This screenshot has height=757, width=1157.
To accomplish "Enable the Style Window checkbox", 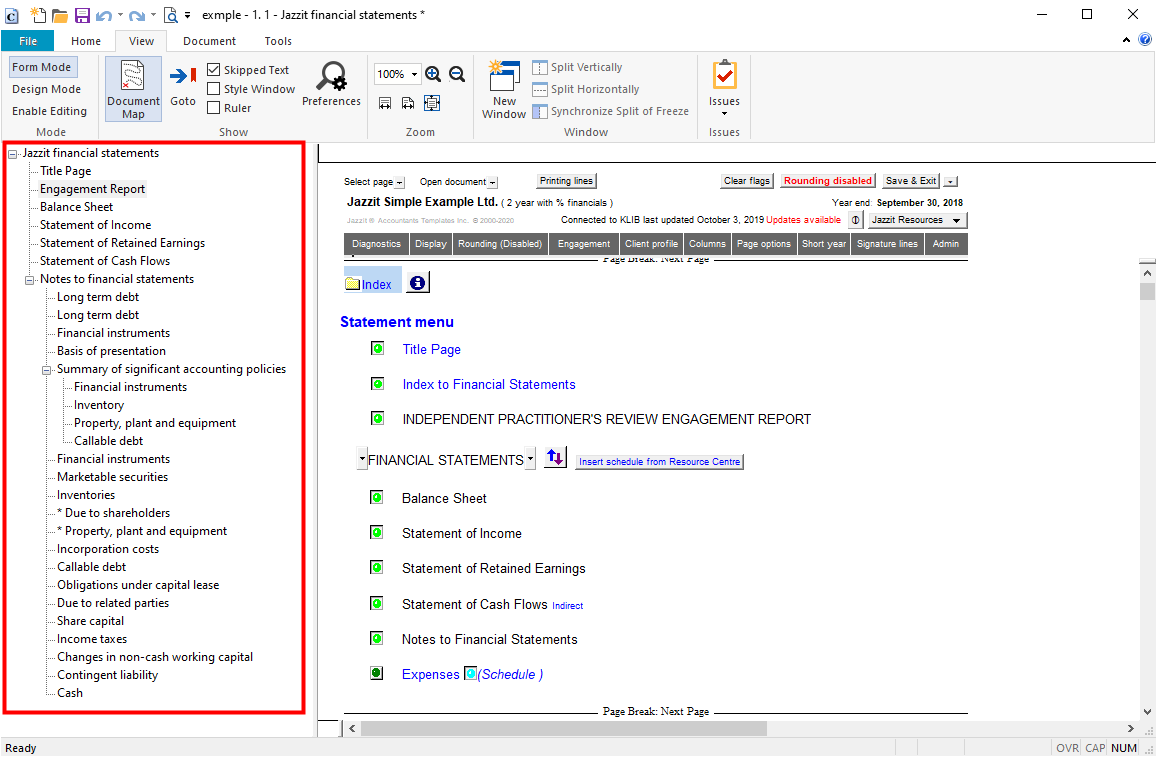I will pyautogui.click(x=214, y=89).
